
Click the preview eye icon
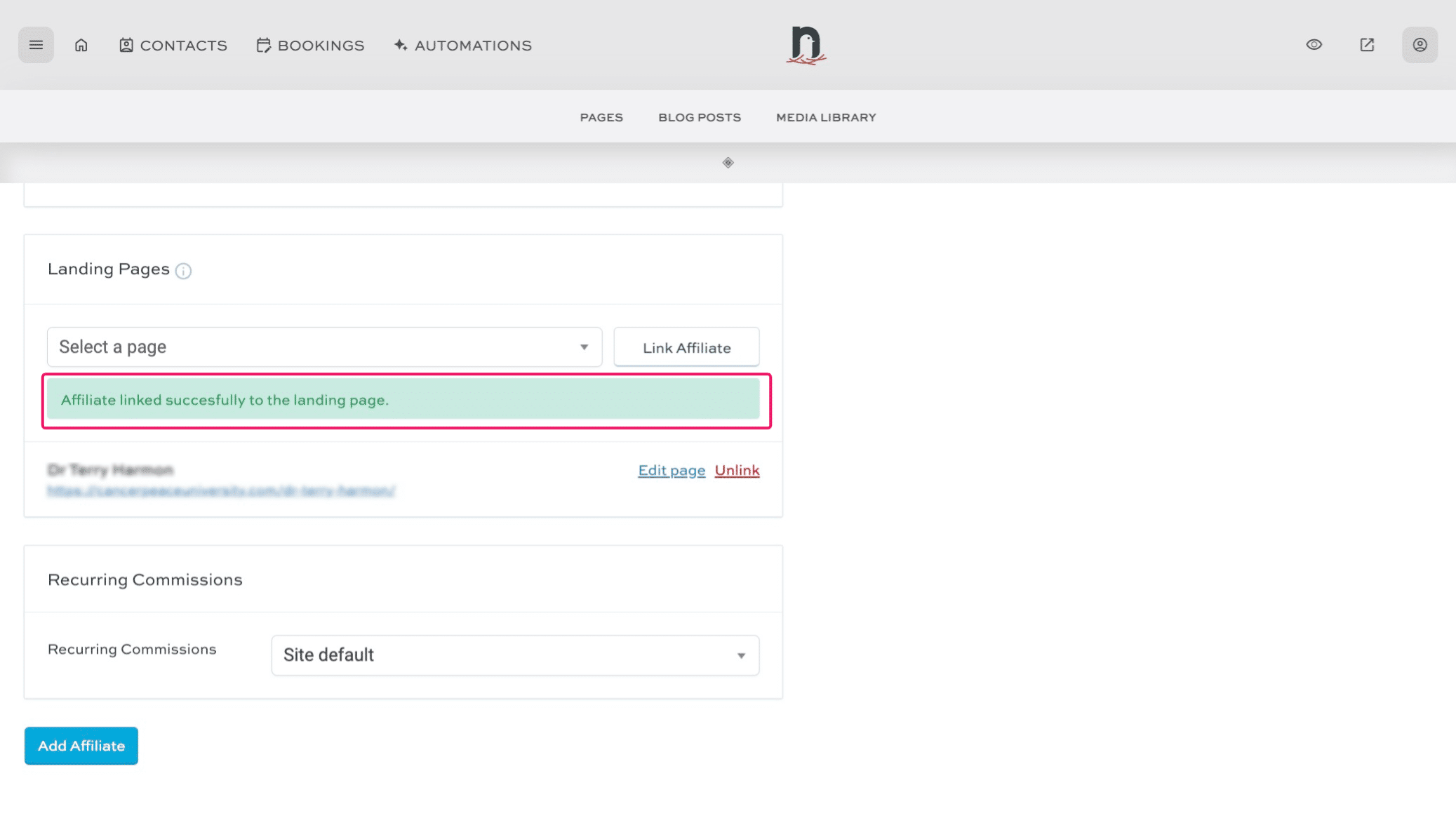[1314, 44]
